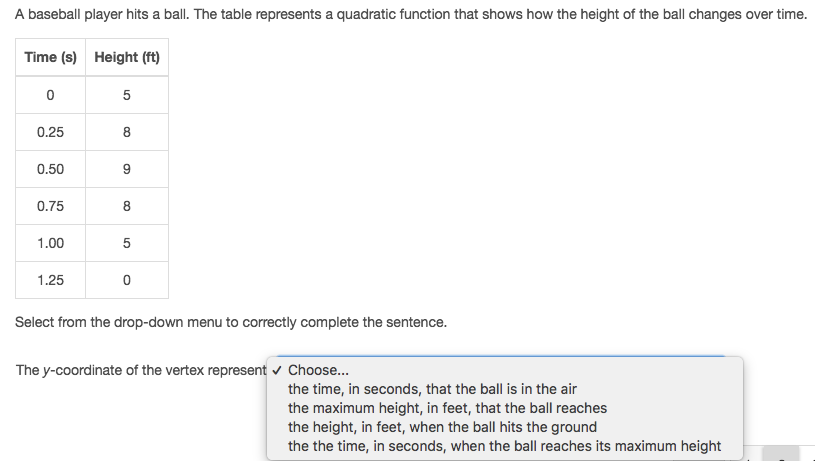Select the "Choose..." placeholder option
The height and width of the screenshot is (461, 815).
505,370
